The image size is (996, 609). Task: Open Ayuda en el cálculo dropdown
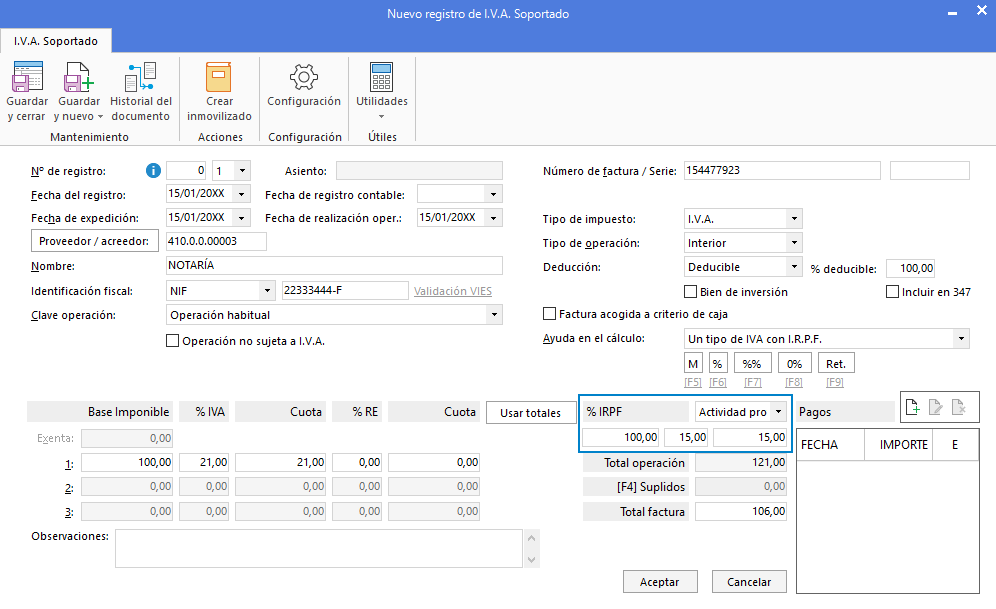961,338
